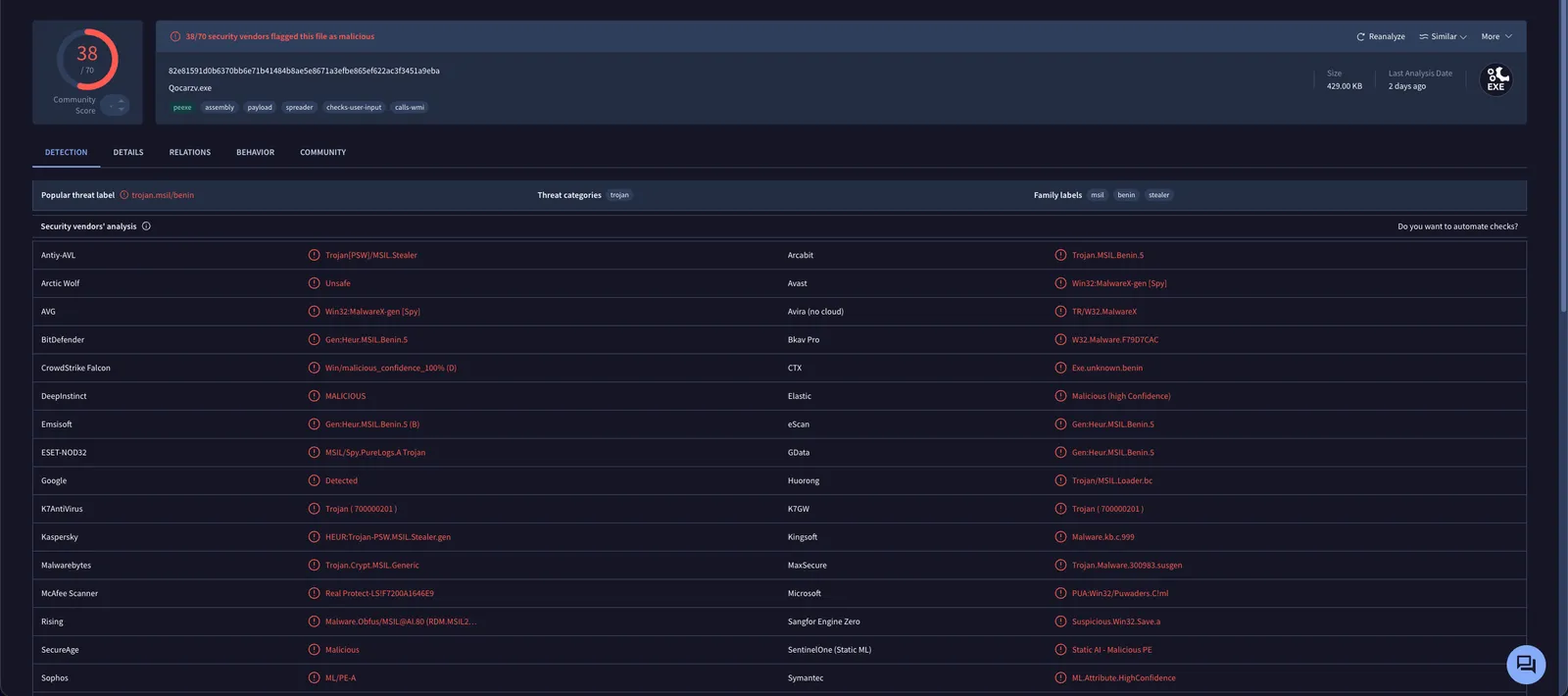Open the More dropdown menu
1568x696 pixels.
(1496, 36)
